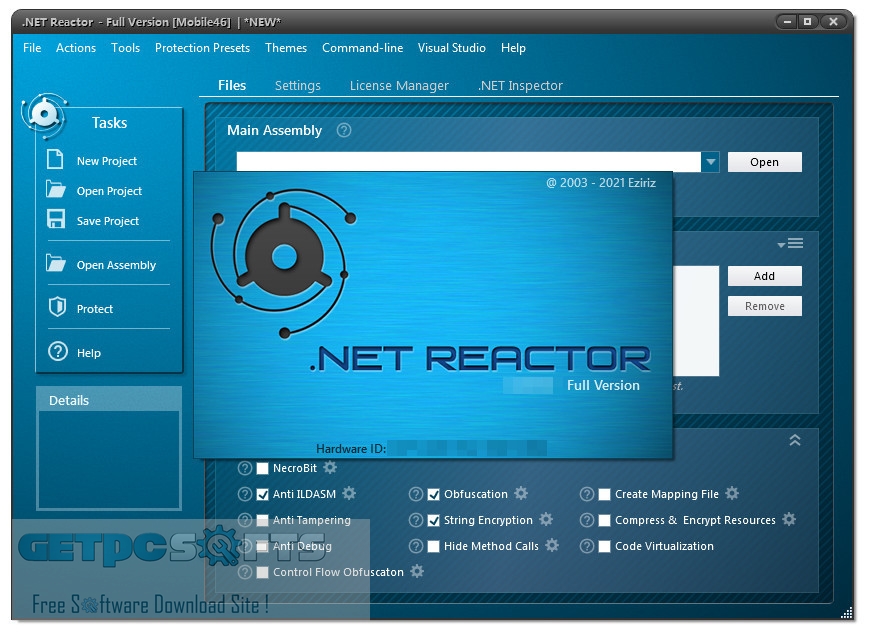Click the additional files list box
This screenshot has width=869, height=632.
pyautogui.click(x=696, y=321)
